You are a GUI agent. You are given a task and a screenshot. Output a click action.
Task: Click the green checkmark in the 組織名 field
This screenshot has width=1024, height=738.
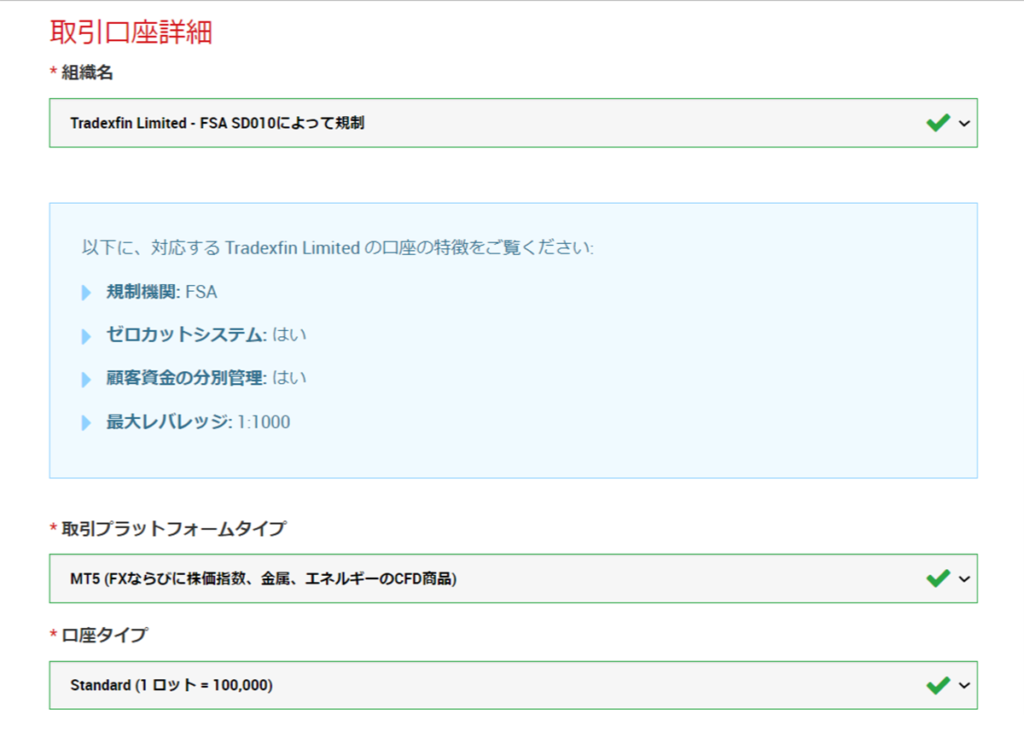point(938,122)
